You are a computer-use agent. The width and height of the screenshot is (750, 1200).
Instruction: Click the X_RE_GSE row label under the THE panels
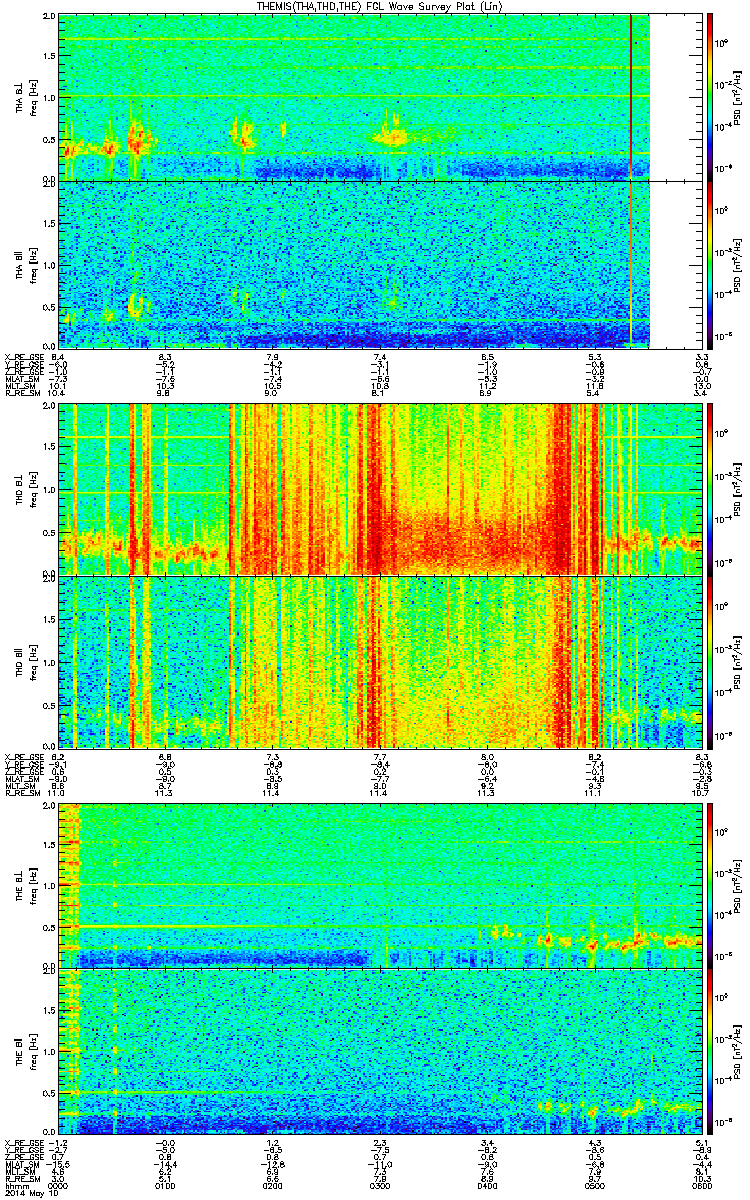[23, 1144]
